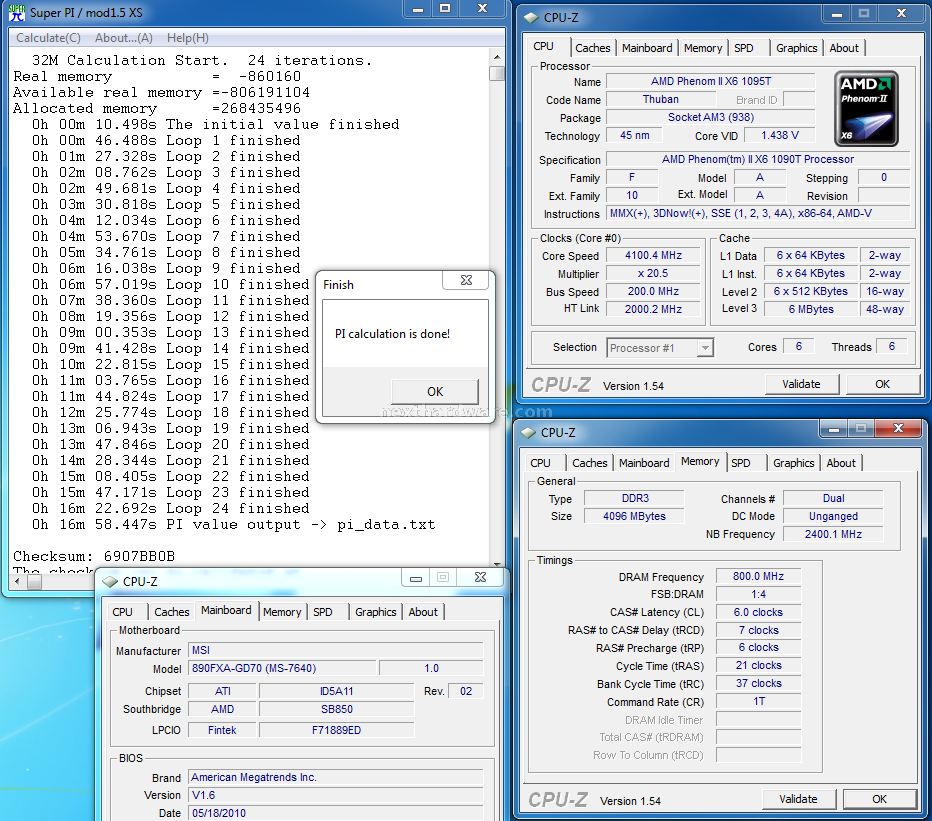Click the Super PI app icon in title bar
This screenshot has height=821, width=932.
17,12
